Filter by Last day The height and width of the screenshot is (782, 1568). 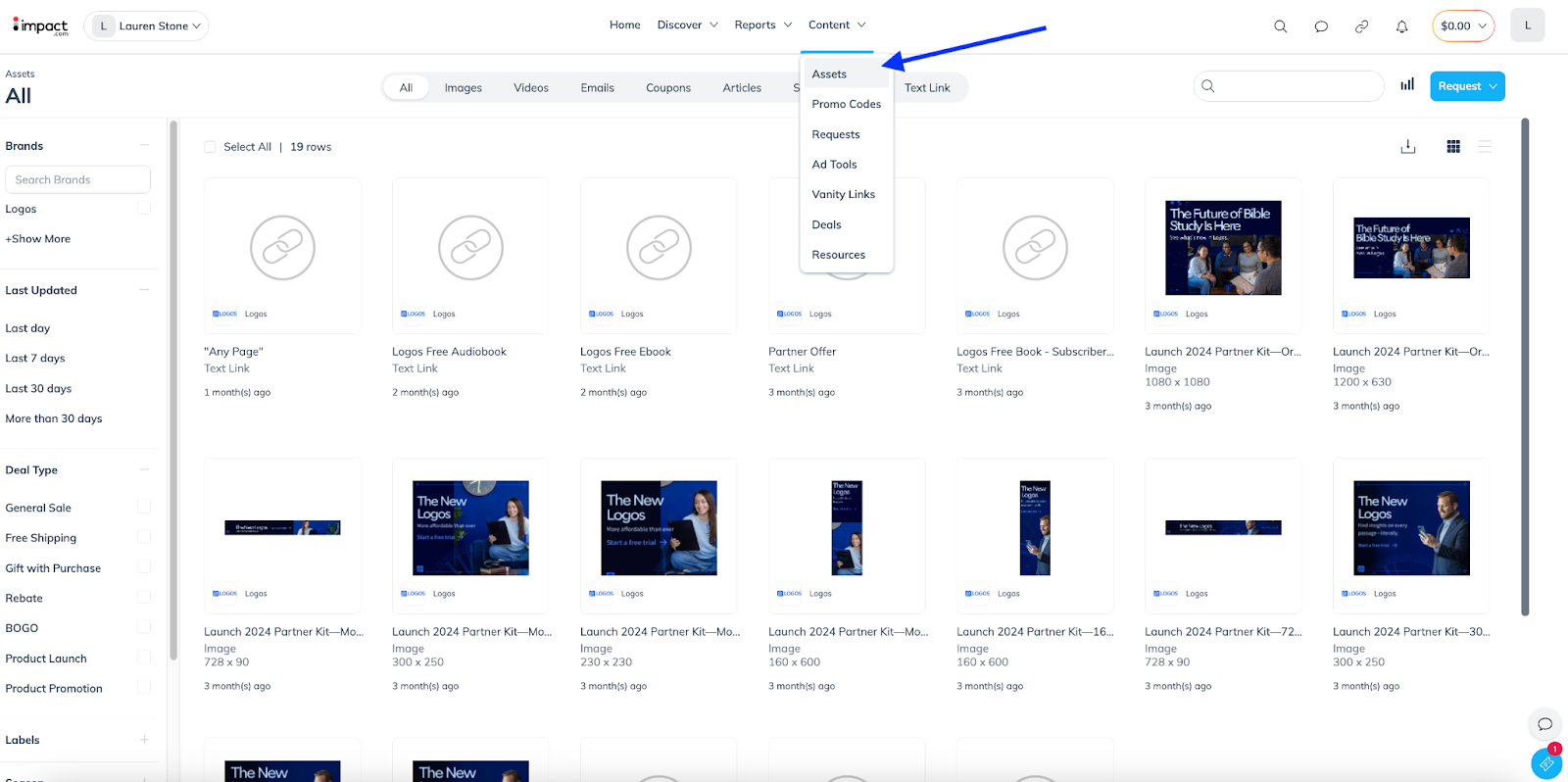(27, 328)
